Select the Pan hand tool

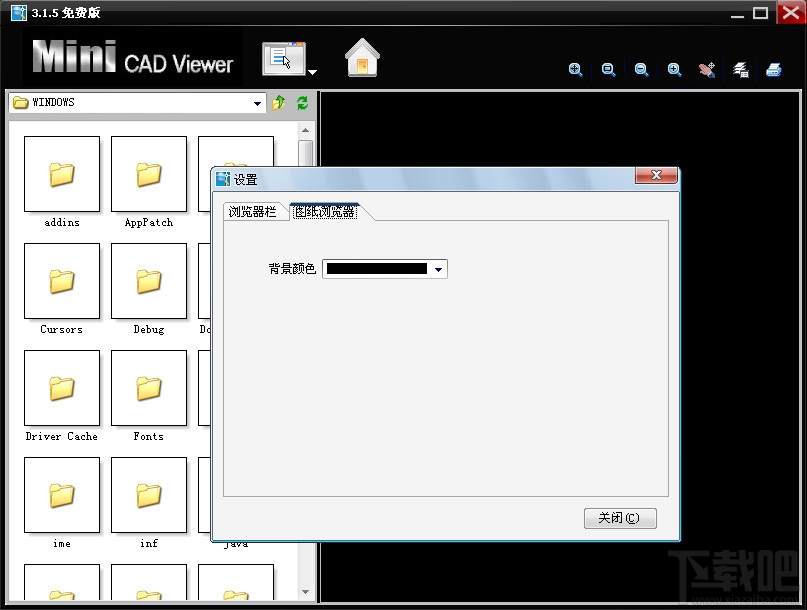click(708, 70)
